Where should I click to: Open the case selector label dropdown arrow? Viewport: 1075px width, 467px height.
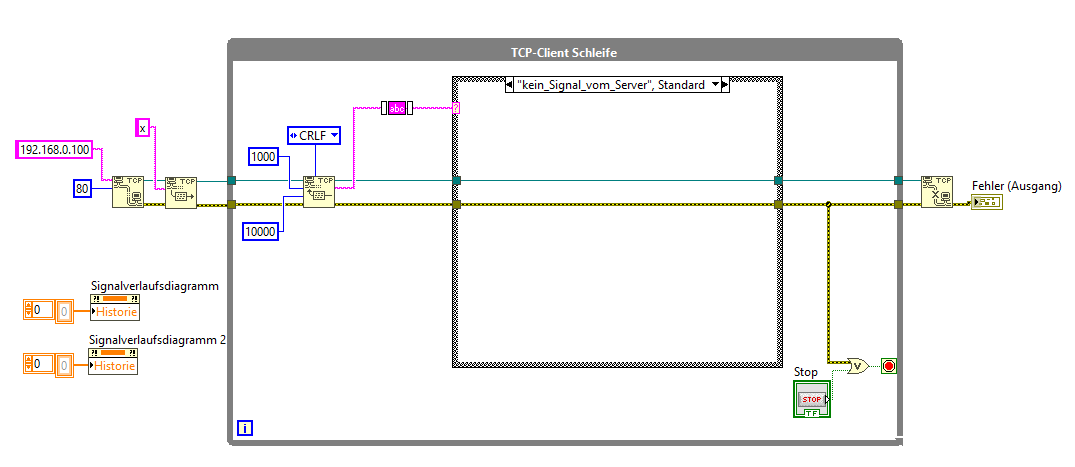pos(716,85)
